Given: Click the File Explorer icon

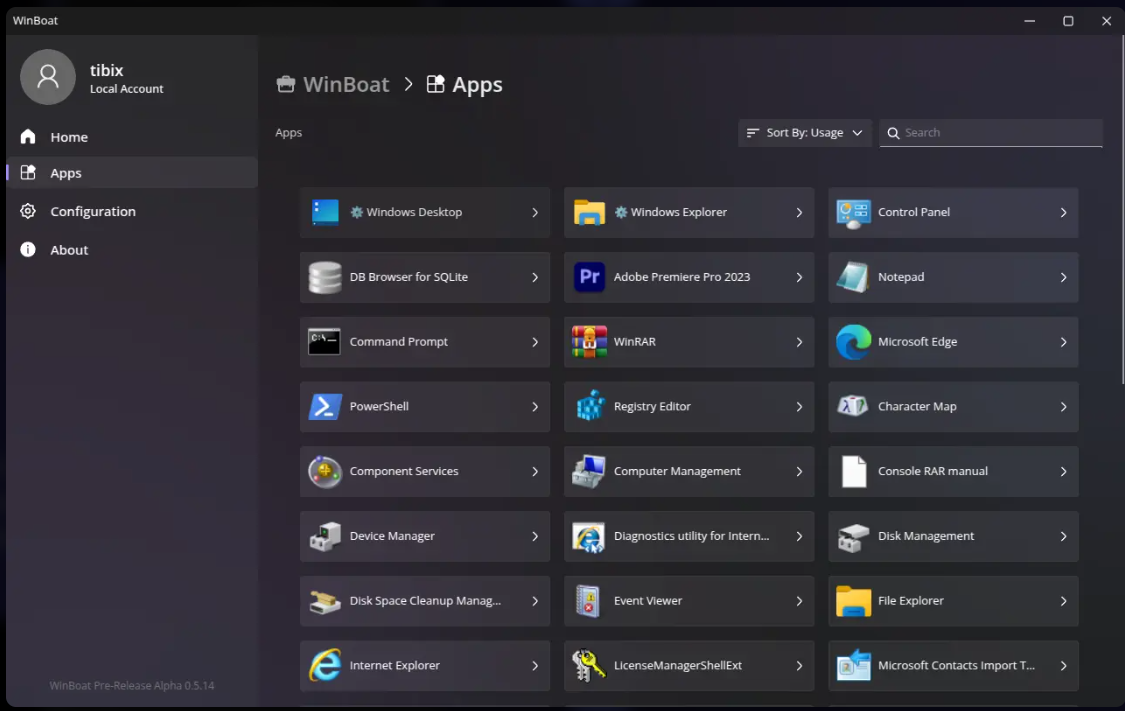Looking at the screenshot, I should pos(853,601).
